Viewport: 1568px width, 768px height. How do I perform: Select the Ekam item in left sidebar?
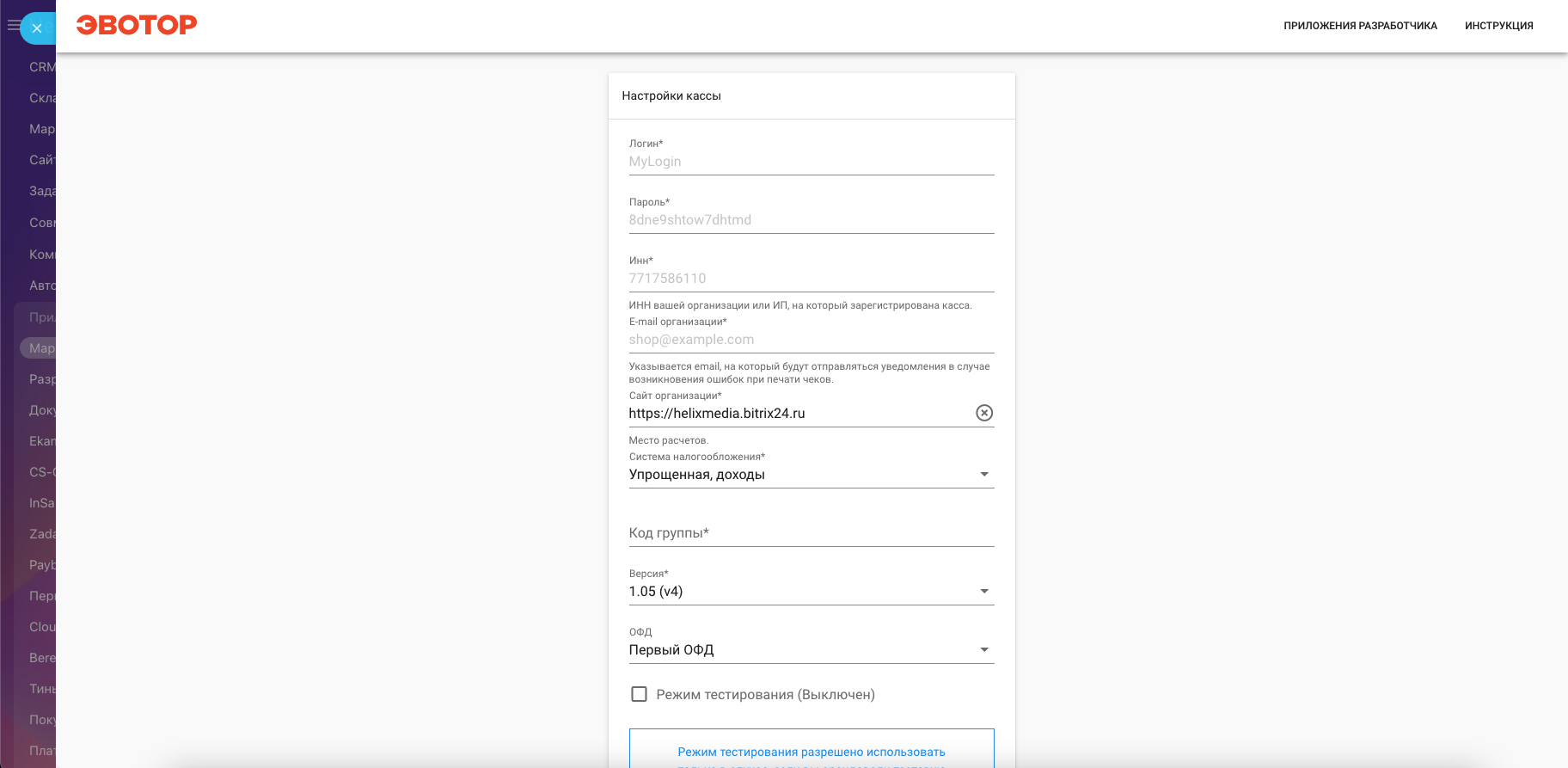click(41, 441)
